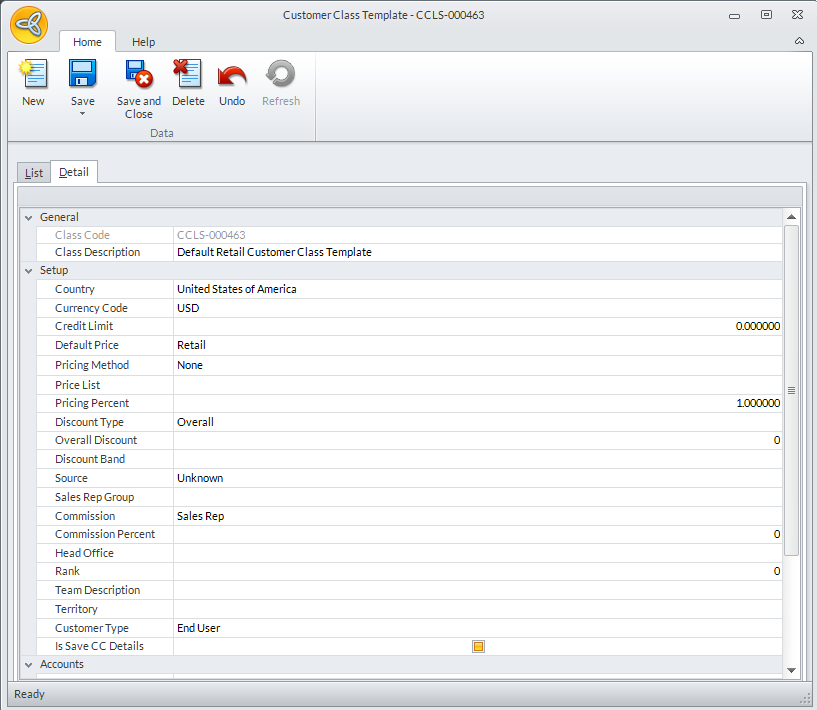Expand or collapse the Accounts section
The width and height of the screenshot is (817, 710).
coord(28,665)
